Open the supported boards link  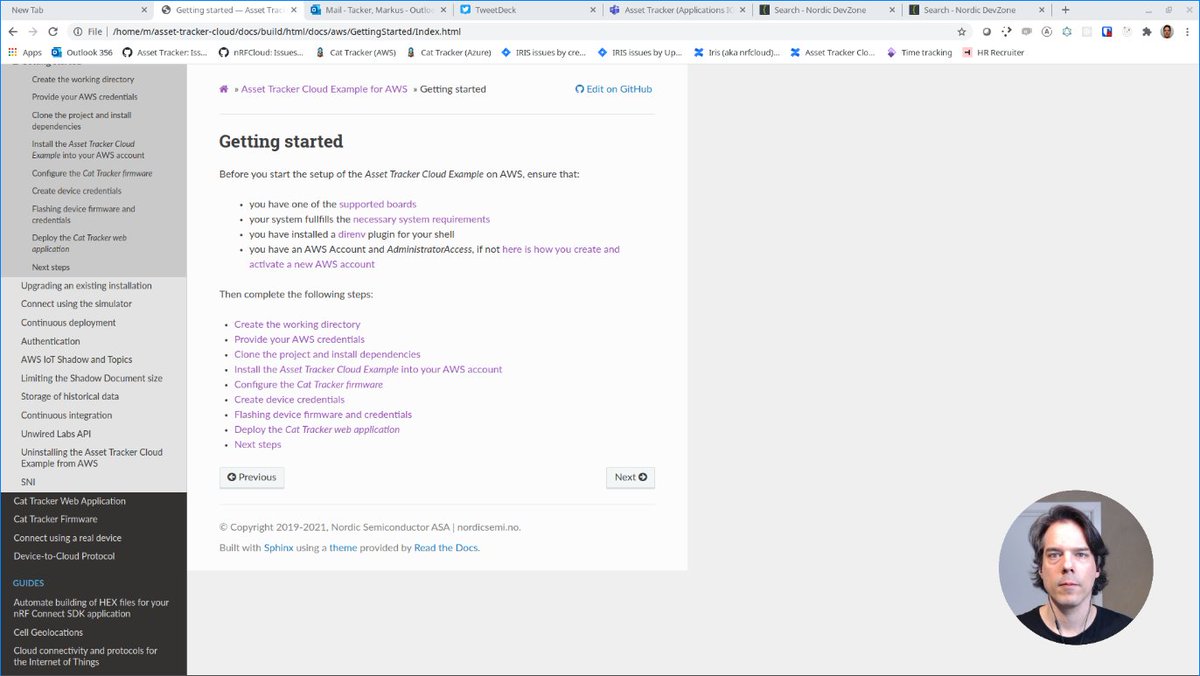tap(377, 204)
